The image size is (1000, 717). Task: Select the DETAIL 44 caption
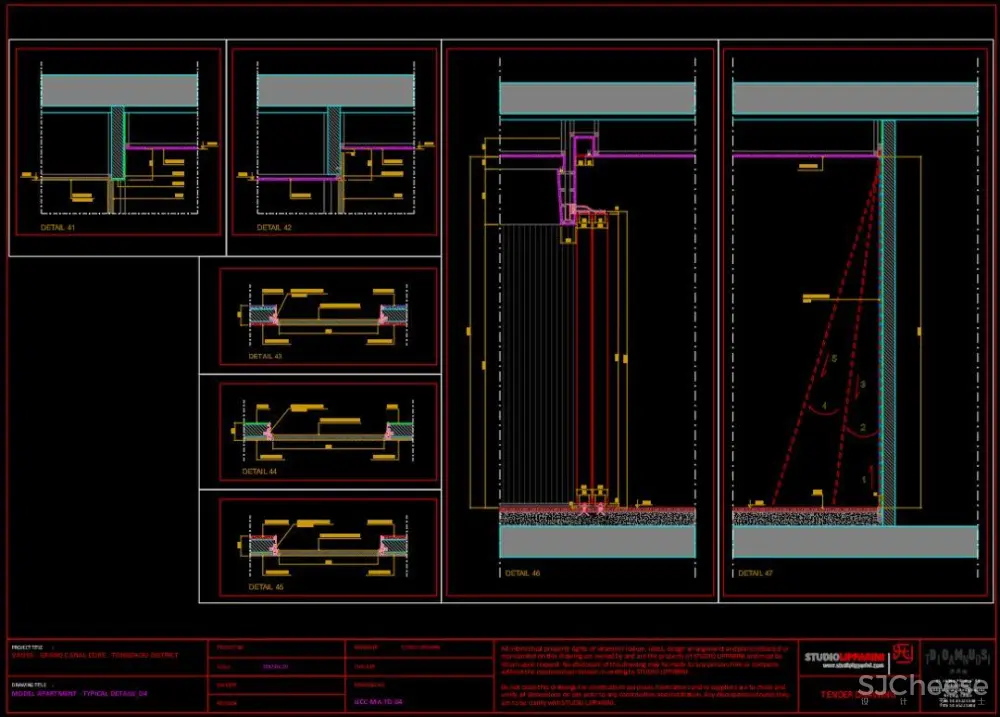(259, 471)
